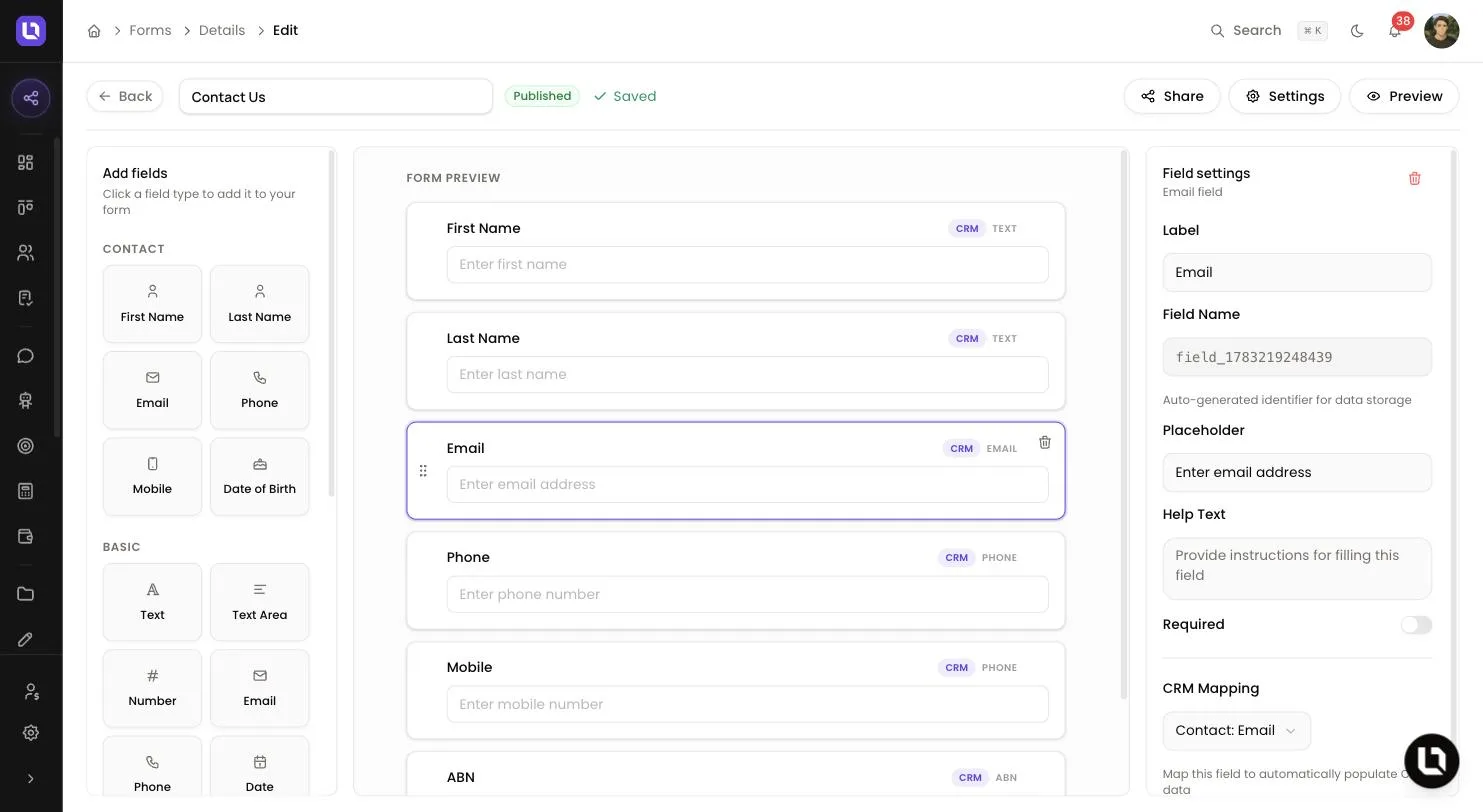
Task: Open the chat bubble sidebar icon
Action: [x=26, y=356]
